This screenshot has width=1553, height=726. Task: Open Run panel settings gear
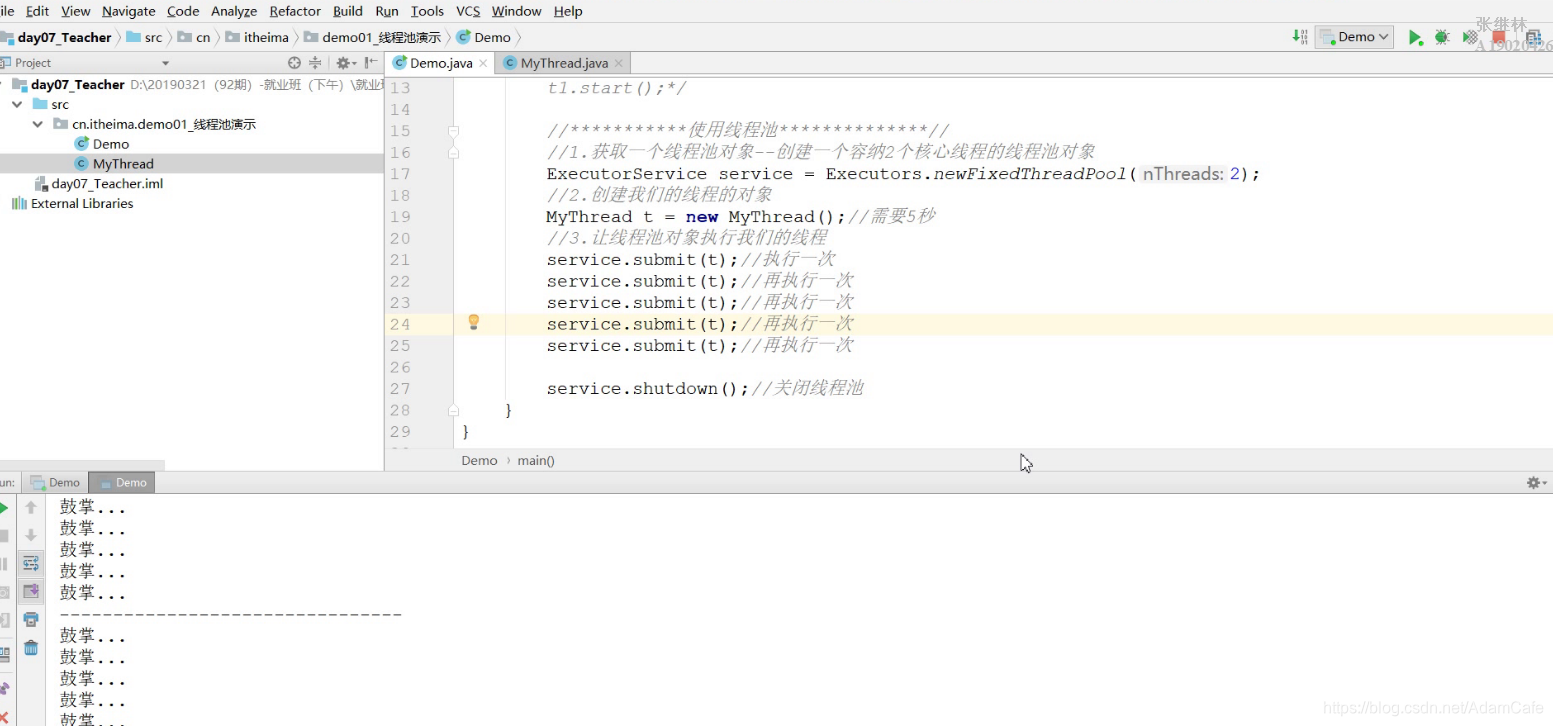1535,482
